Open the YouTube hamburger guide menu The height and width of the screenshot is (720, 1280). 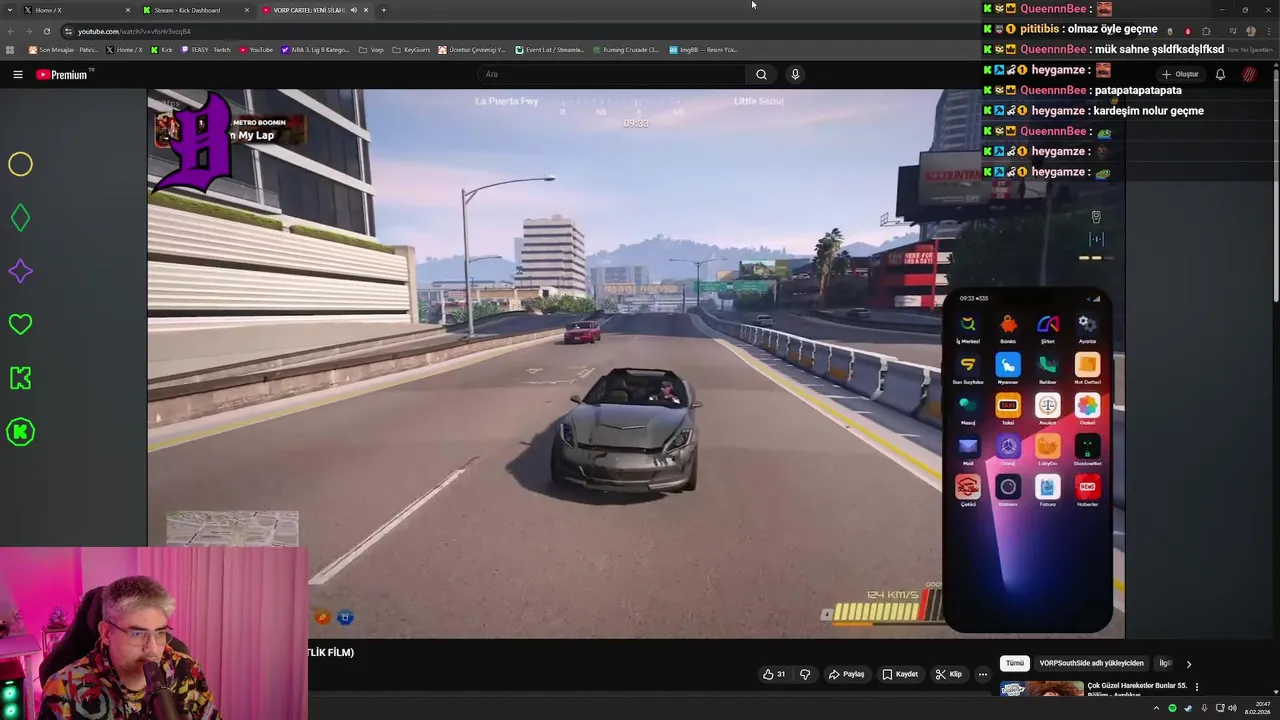(17, 74)
